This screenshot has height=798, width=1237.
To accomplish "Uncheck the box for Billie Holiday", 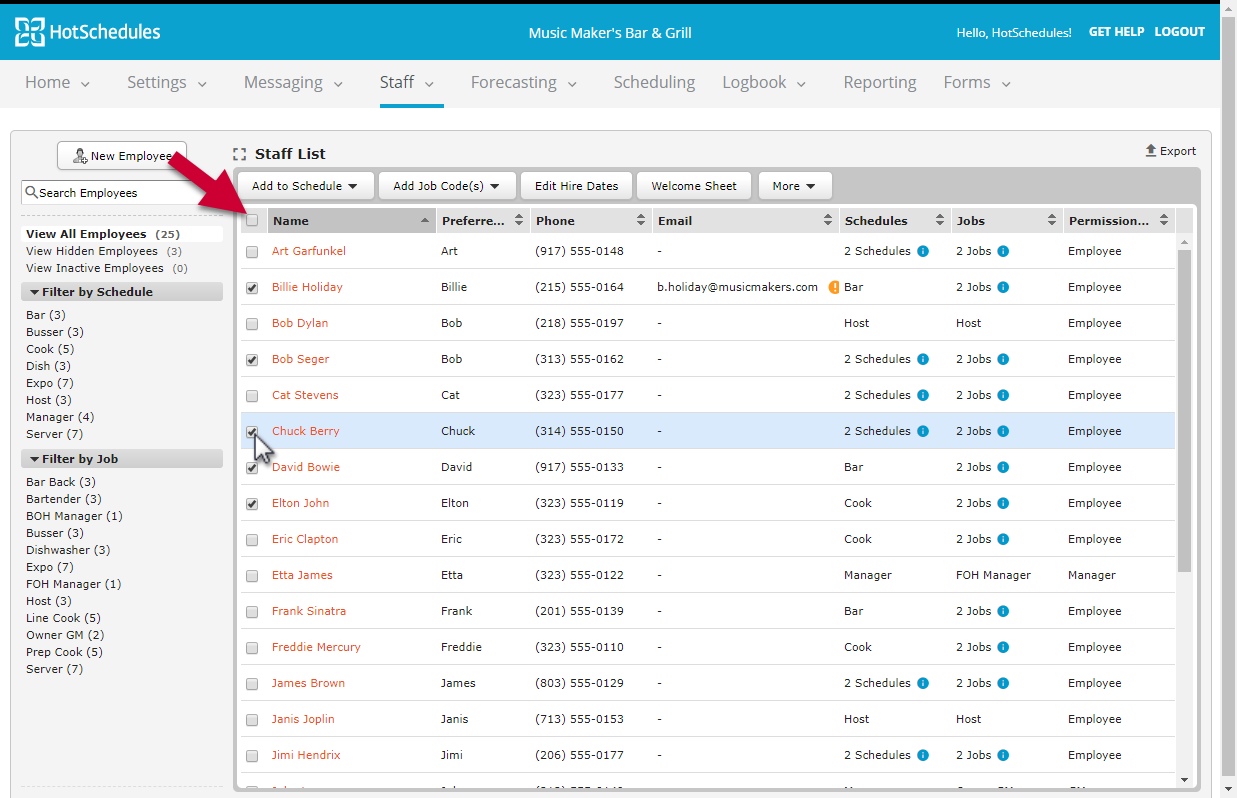I will point(252,288).
